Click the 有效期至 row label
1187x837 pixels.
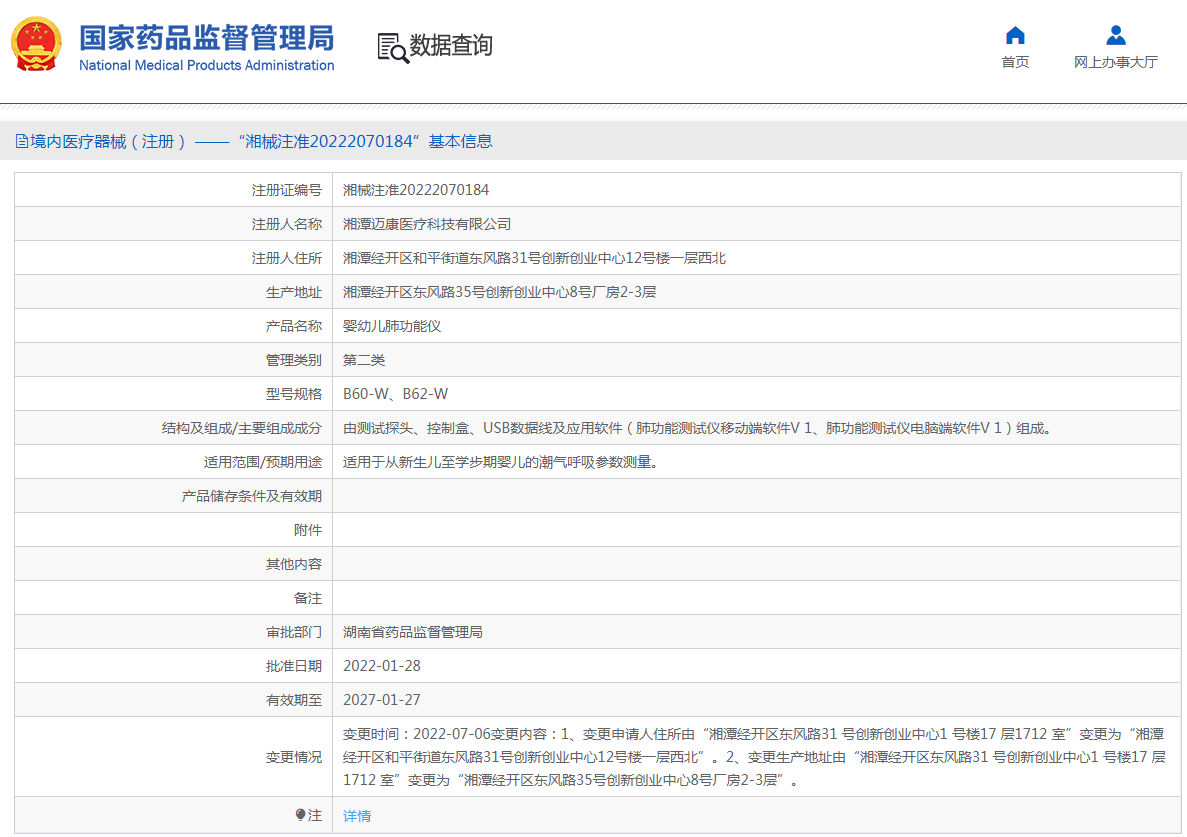[294, 700]
